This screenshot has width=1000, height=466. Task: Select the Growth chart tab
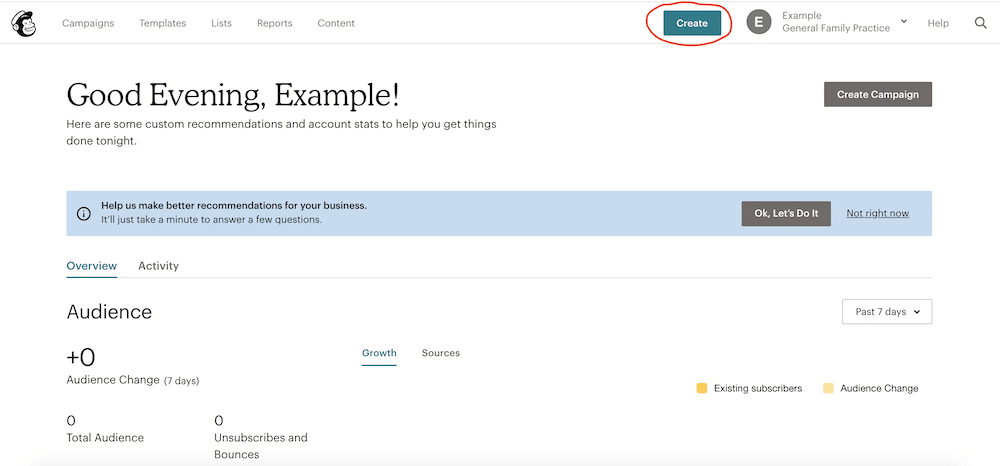pyautogui.click(x=379, y=353)
